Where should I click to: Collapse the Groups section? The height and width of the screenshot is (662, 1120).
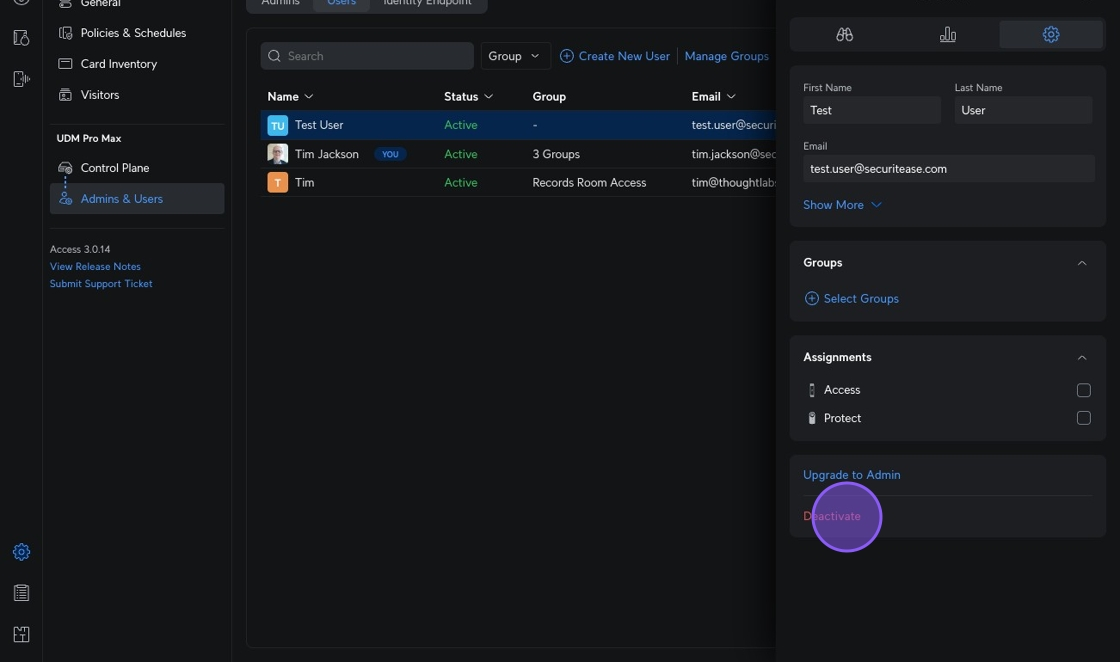tap(1081, 263)
